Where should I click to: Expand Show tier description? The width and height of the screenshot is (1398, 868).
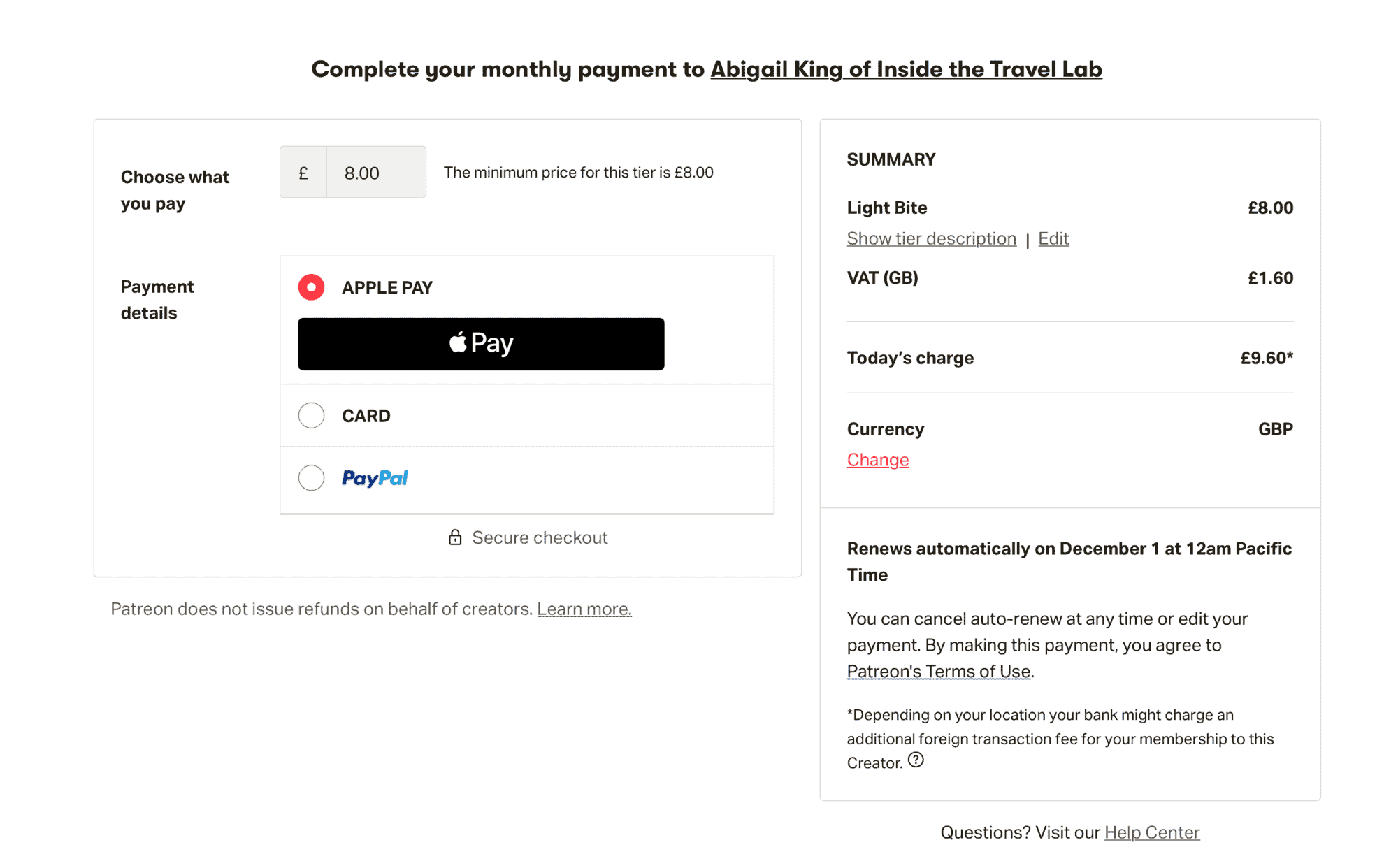931,239
